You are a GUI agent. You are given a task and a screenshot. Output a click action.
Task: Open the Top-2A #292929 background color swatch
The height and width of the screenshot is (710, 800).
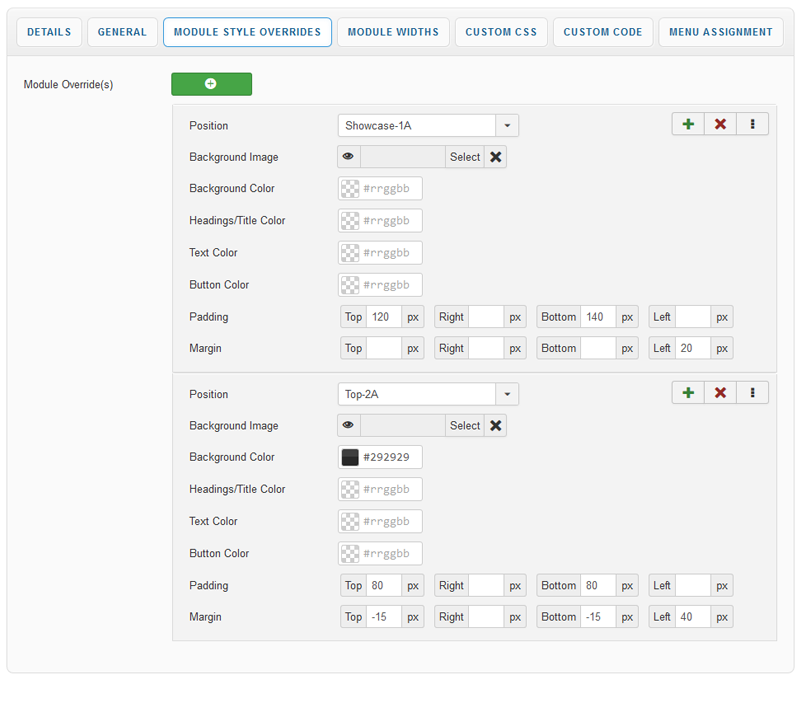350,458
